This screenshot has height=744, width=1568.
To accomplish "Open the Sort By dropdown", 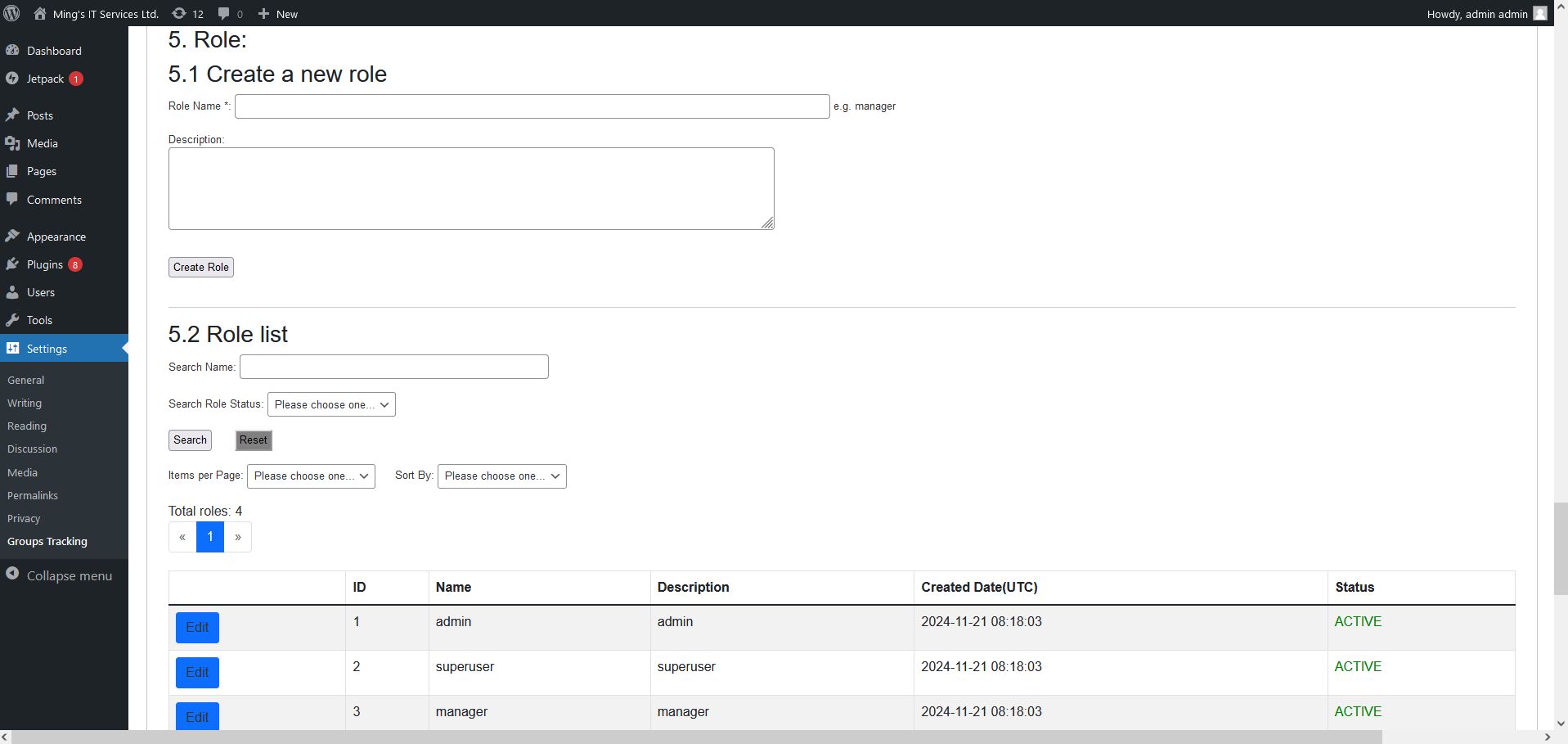I will [501, 476].
